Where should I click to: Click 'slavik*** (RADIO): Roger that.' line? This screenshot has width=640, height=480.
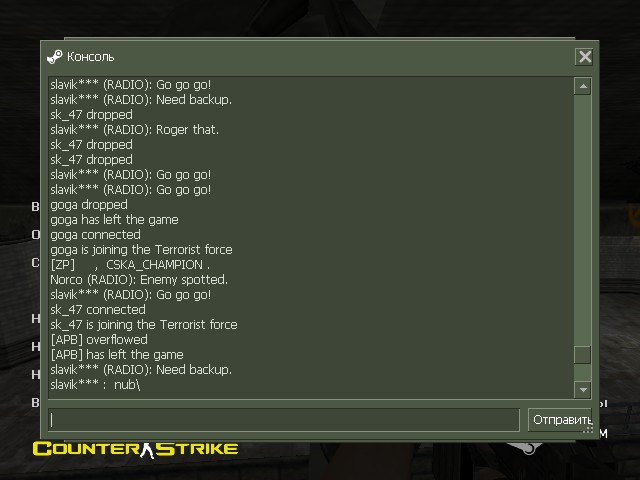(x=134, y=130)
